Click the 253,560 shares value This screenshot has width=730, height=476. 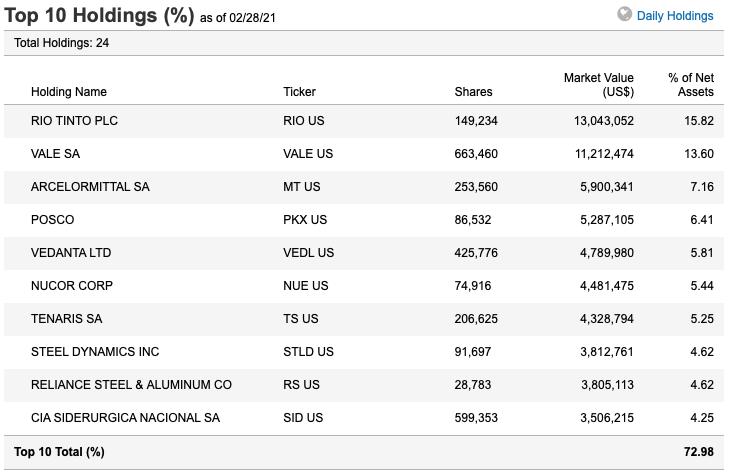(476, 187)
